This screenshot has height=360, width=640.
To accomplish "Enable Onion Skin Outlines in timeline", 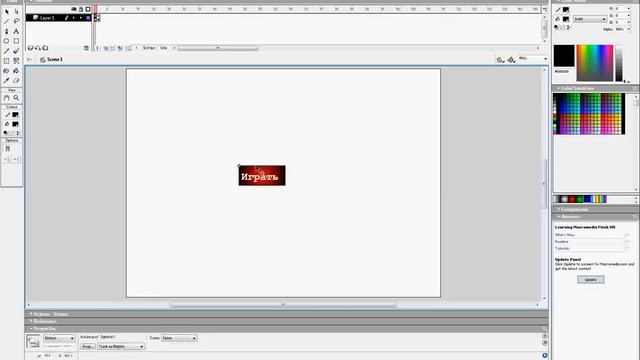I will coord(113,48).
